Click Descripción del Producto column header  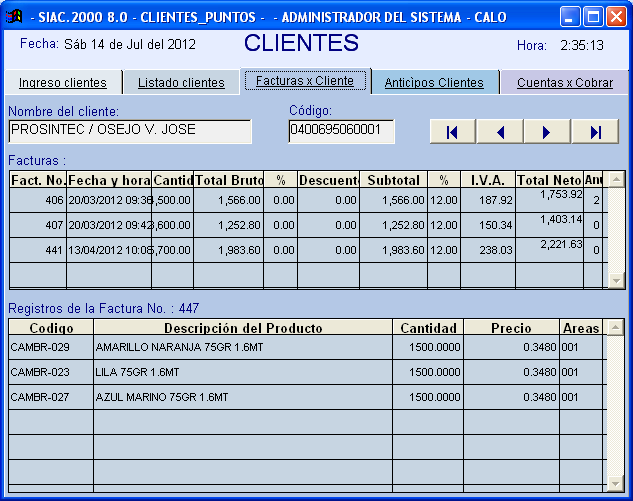pyautogui.click(x=243, y=328)
